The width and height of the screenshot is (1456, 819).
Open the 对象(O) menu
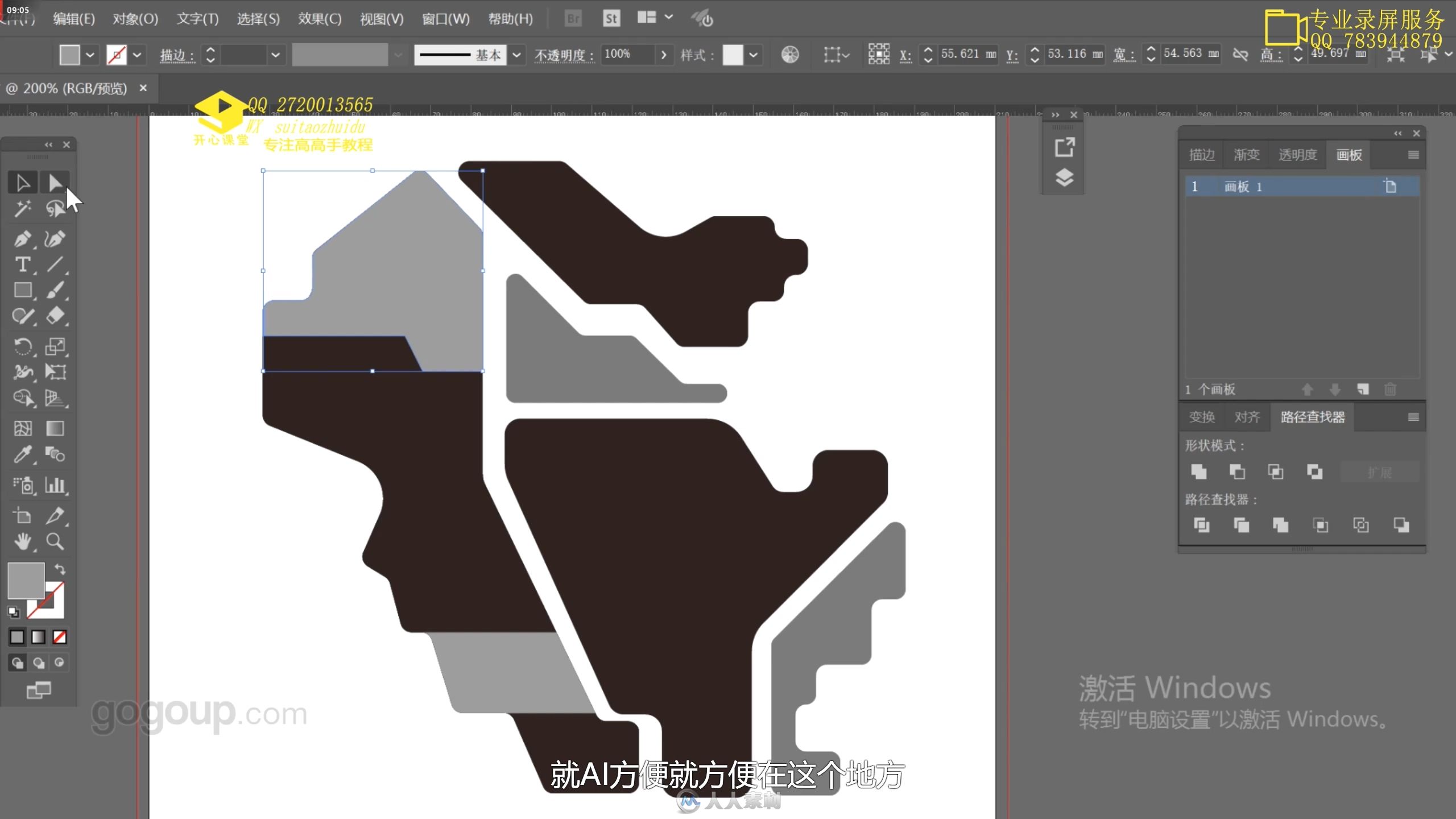pos(135,19)
